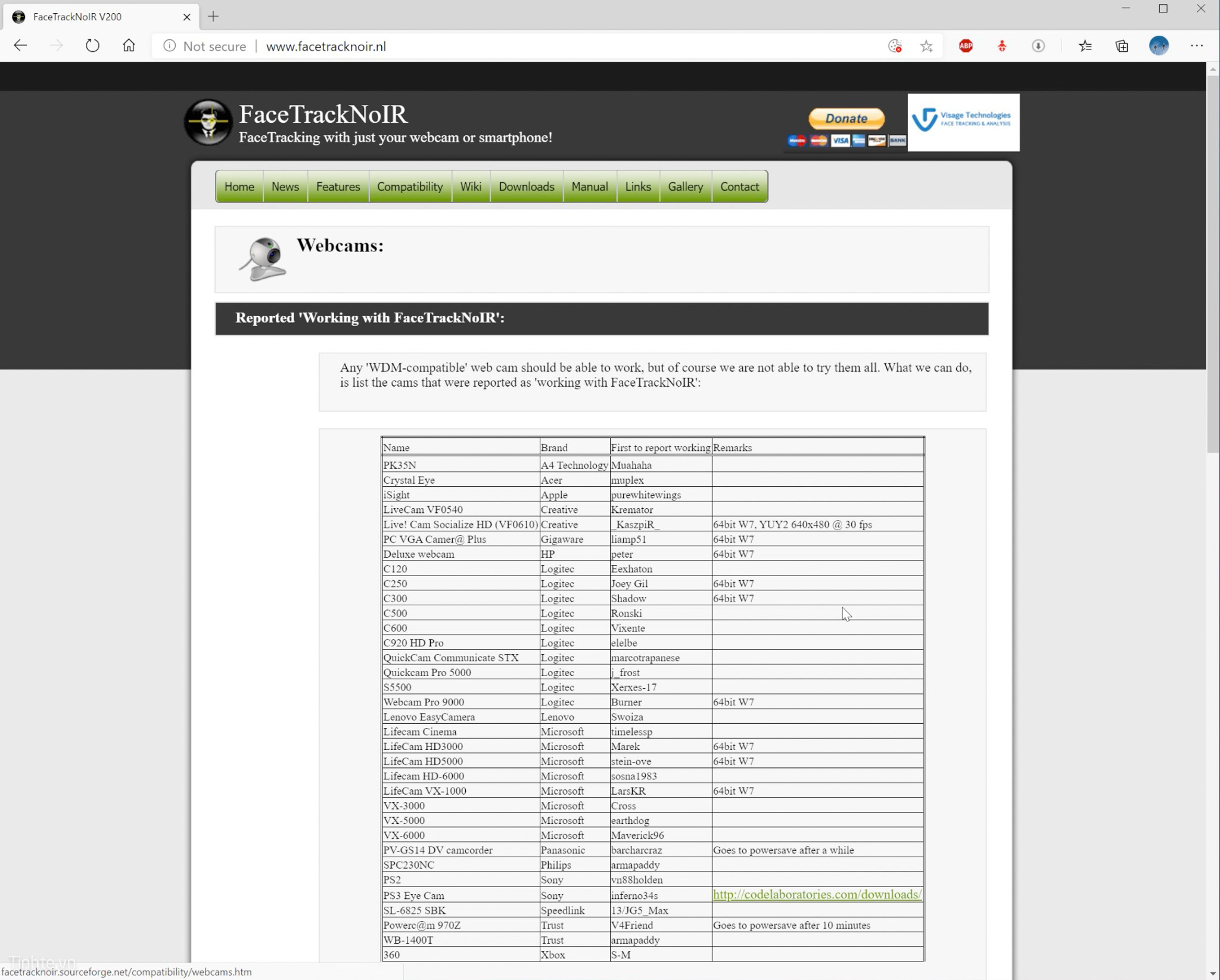Click the 'SPC230NC' table cell
The width and height of the screenshot is (1220, 980).
460,864
